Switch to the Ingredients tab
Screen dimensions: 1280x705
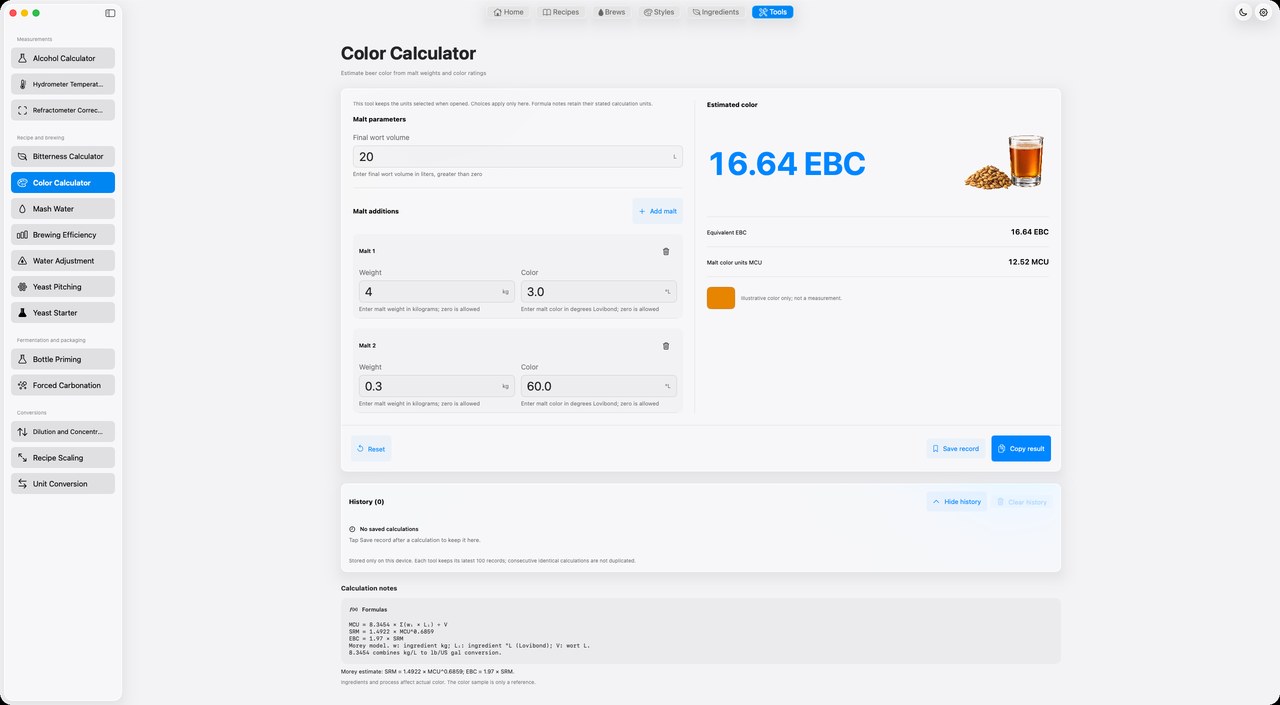(715, 12)
